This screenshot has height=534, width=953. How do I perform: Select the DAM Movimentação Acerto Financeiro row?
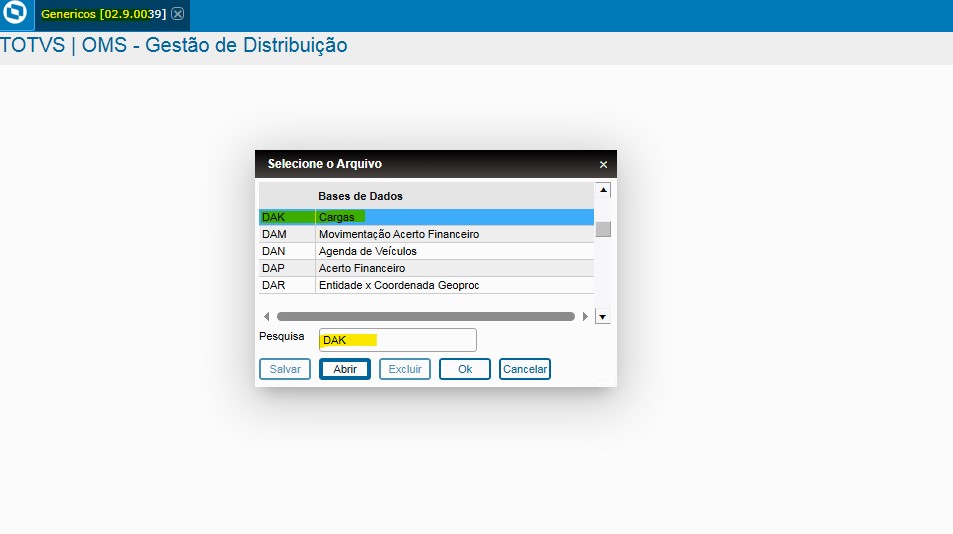pos(426,234)
